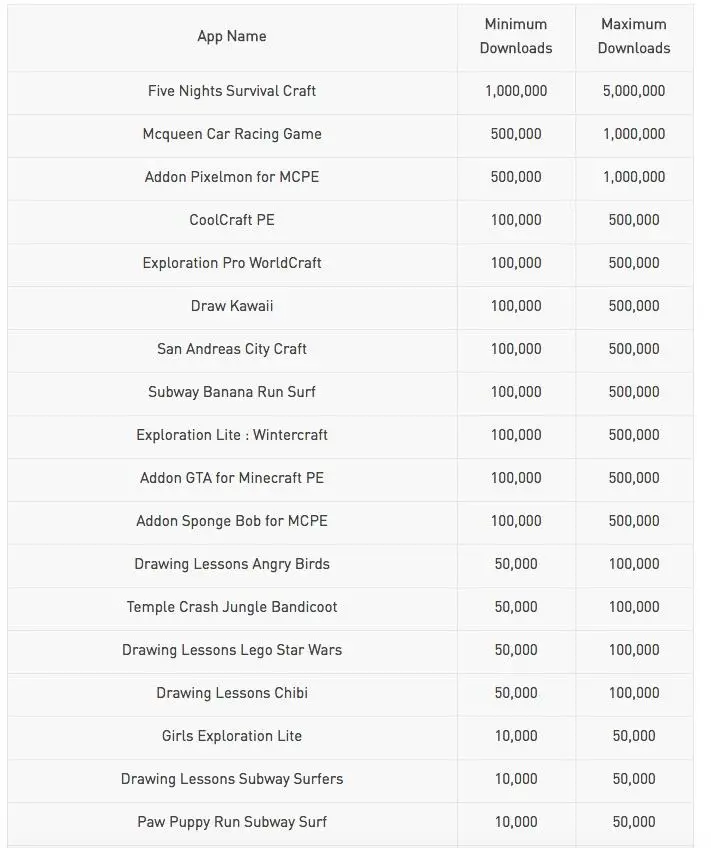Image resolution: width=711 pixels, height=848 pixels.
Task: Click the Maximum Downloads column header
Action: (x=634, y=36)
